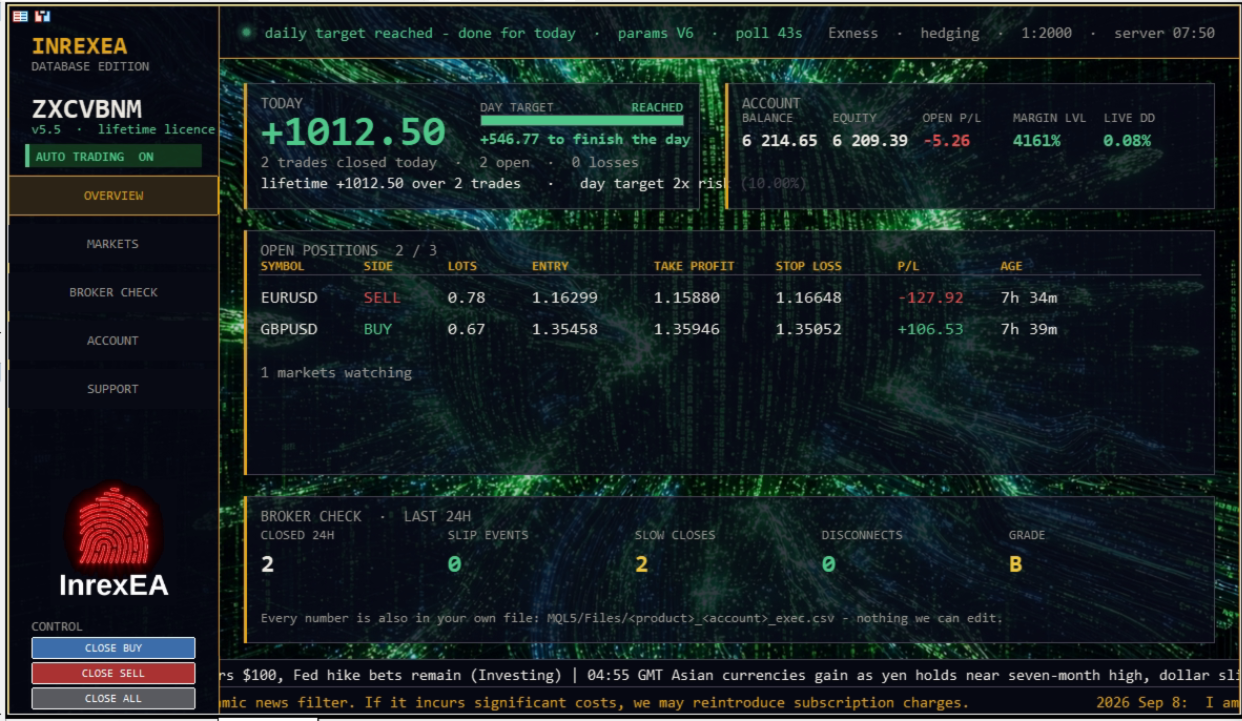Screen dimensions: 1242x721
Task: Select the GBPUSD symbol in open positions
Action: (x=290, y=329)
